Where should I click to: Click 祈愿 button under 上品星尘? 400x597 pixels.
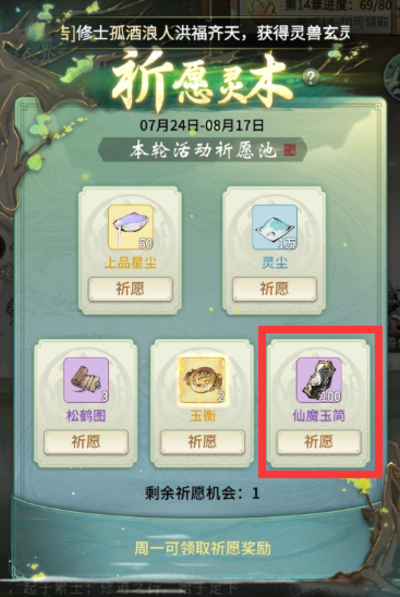pos(130,289)
